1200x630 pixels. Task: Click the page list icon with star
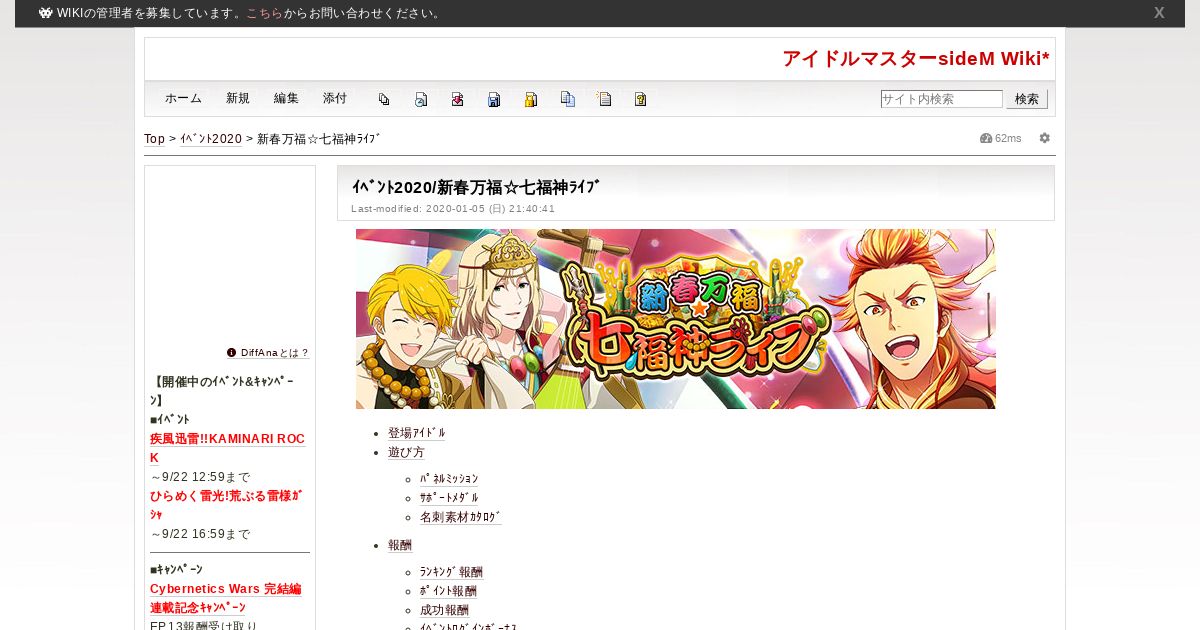click(x=604, y=99)
